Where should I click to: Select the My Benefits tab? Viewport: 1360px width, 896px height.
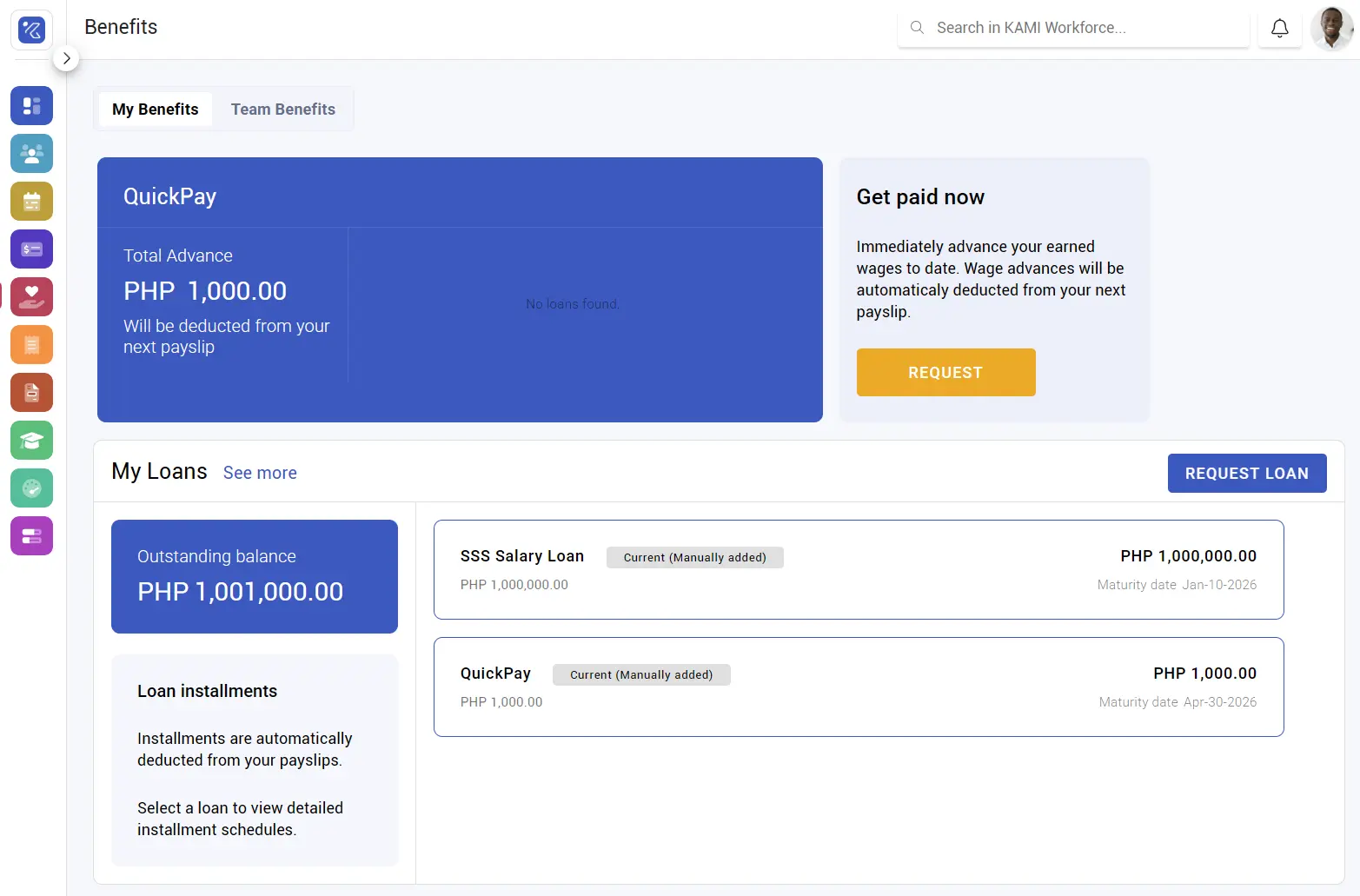[x=156, y=110]
